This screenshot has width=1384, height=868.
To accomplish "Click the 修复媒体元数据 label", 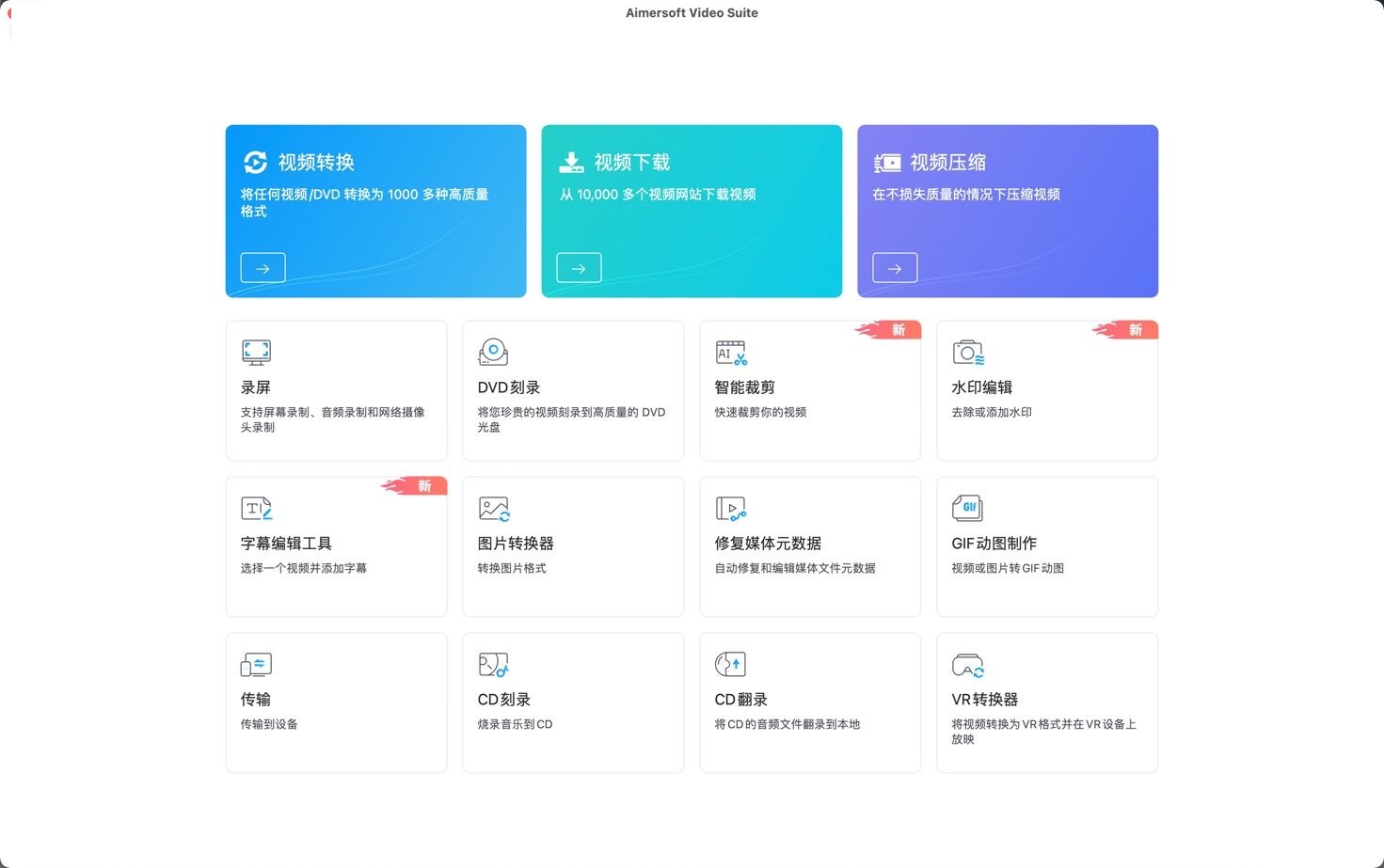I will point(768,544).
